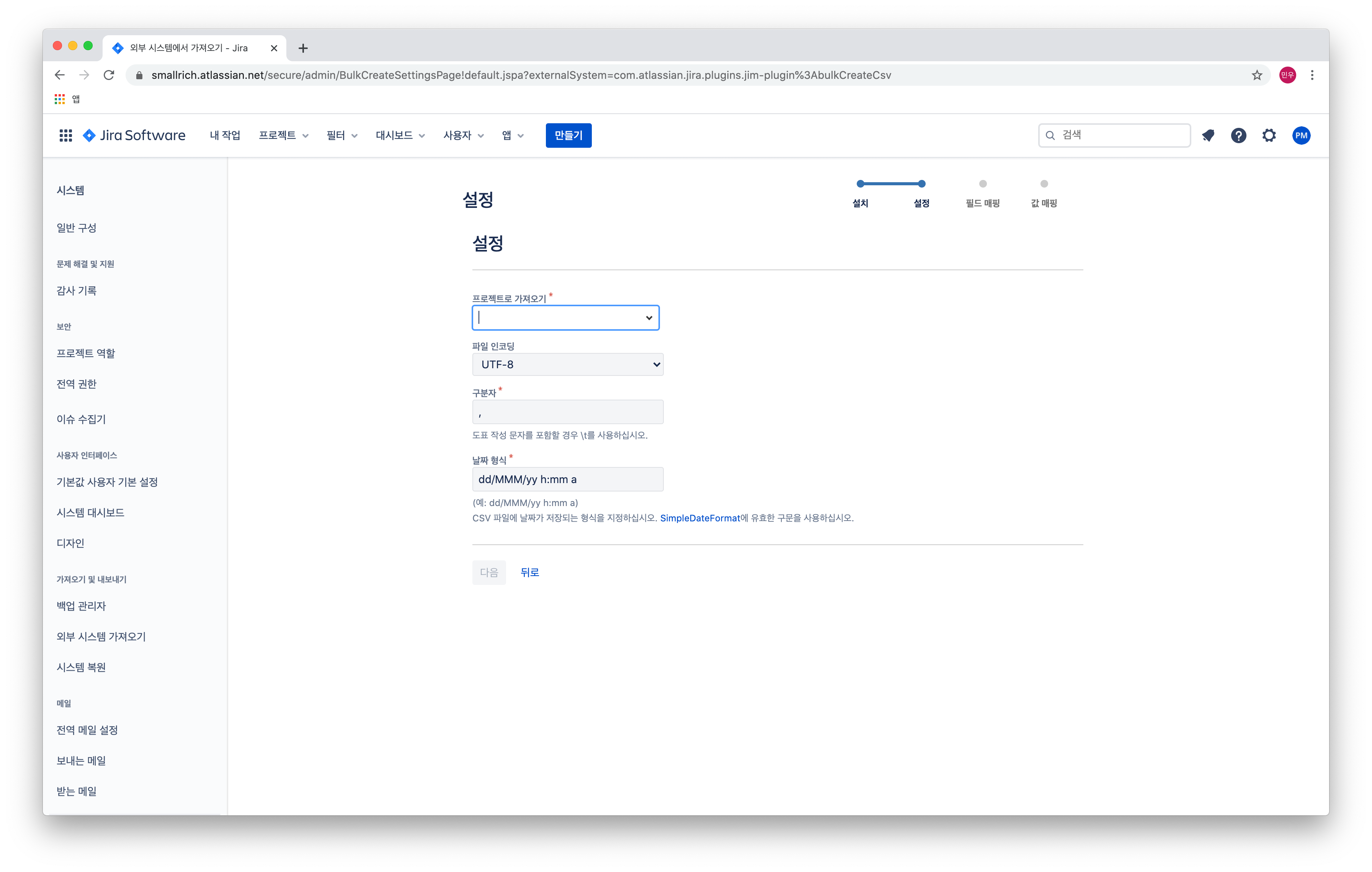
Task: Open the settings gear icon
Action: coord(1269,135)
